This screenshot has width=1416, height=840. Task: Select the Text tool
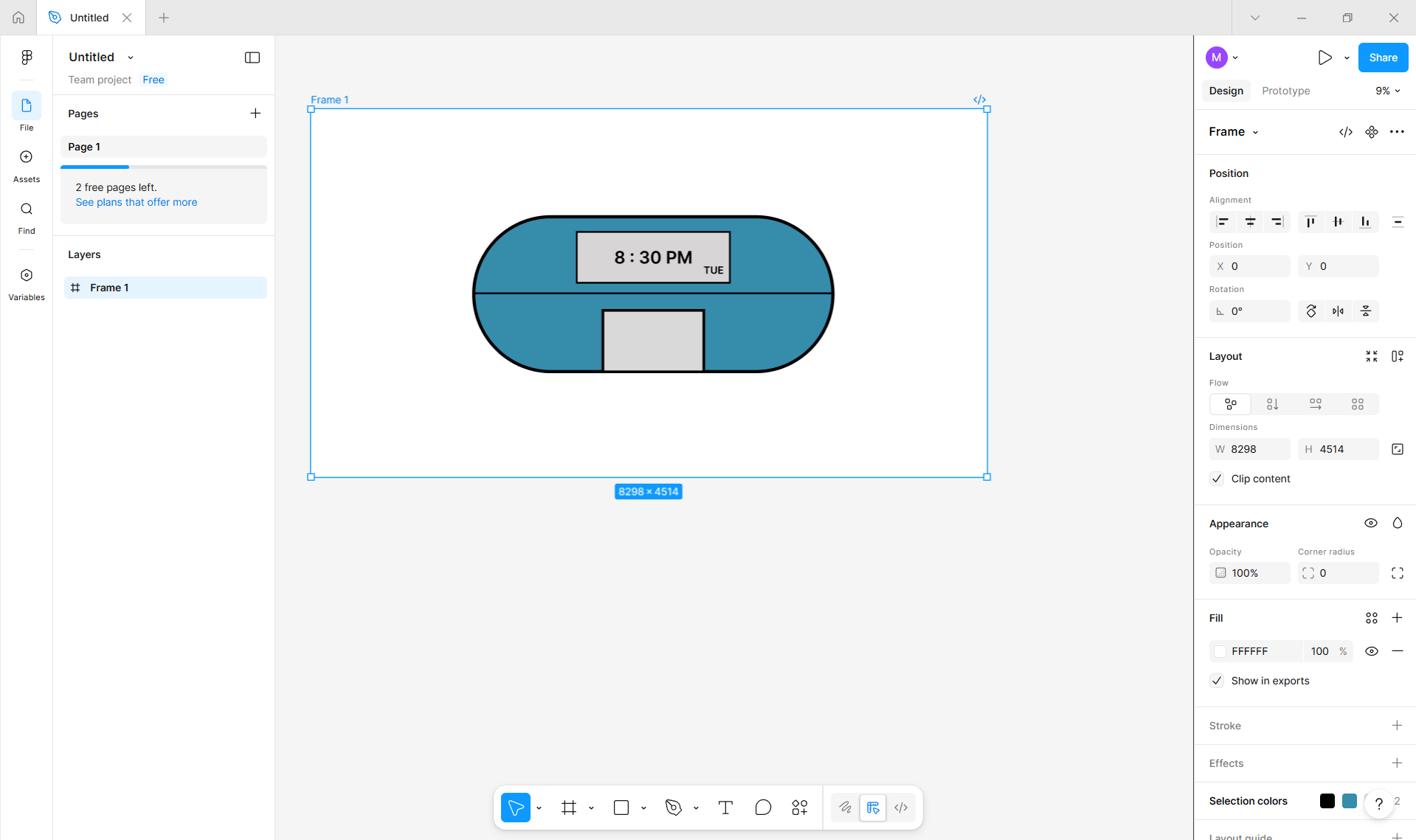[725, 808]
